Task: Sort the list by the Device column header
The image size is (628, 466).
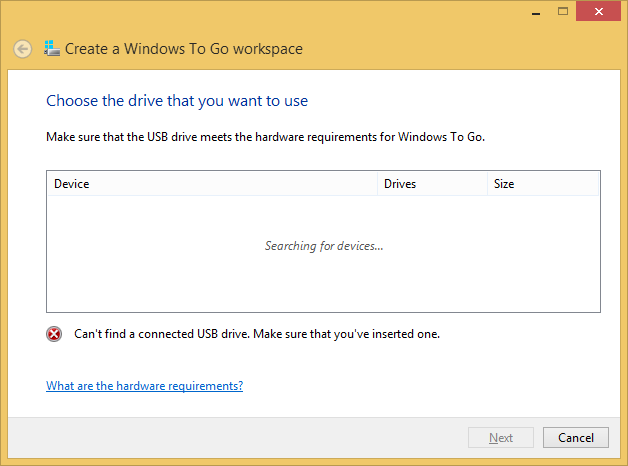Action: tap(212, 184)
